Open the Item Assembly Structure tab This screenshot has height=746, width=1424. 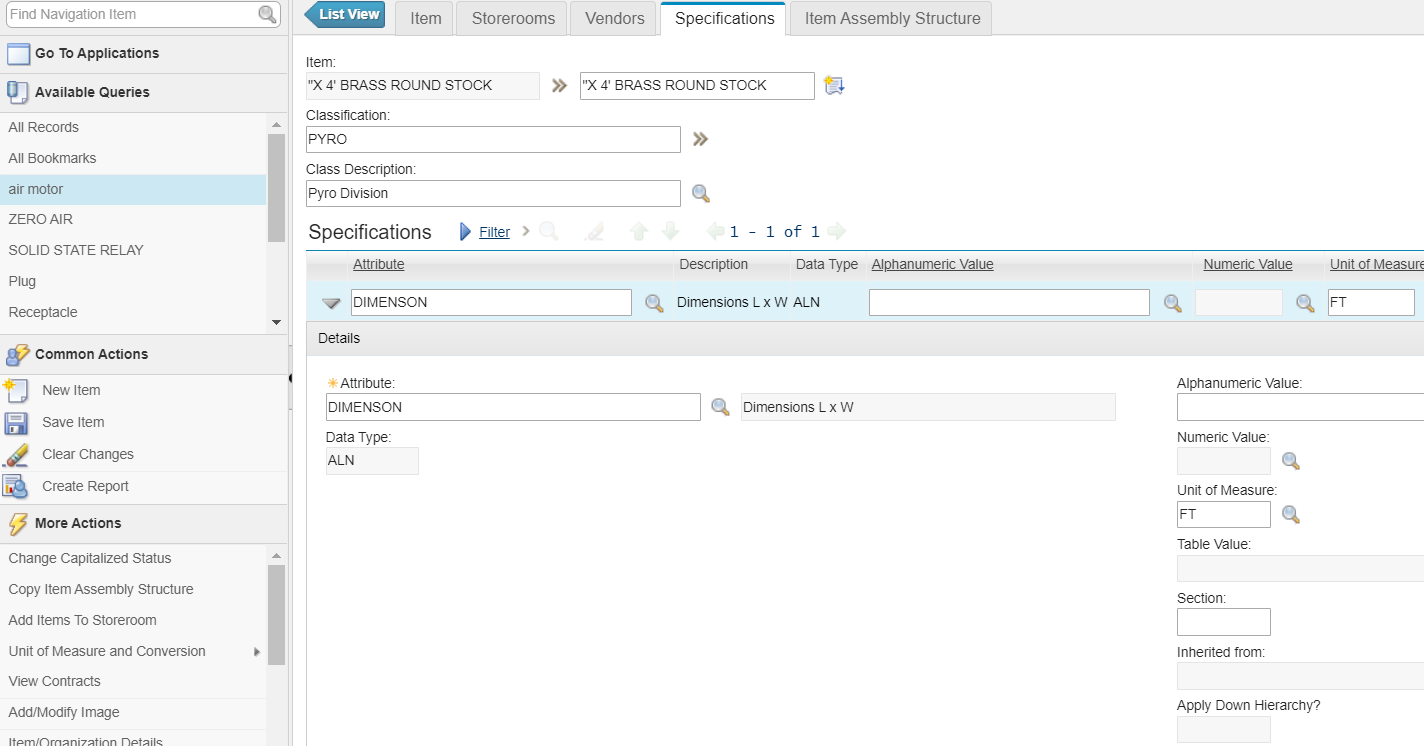tap(892, 18)
